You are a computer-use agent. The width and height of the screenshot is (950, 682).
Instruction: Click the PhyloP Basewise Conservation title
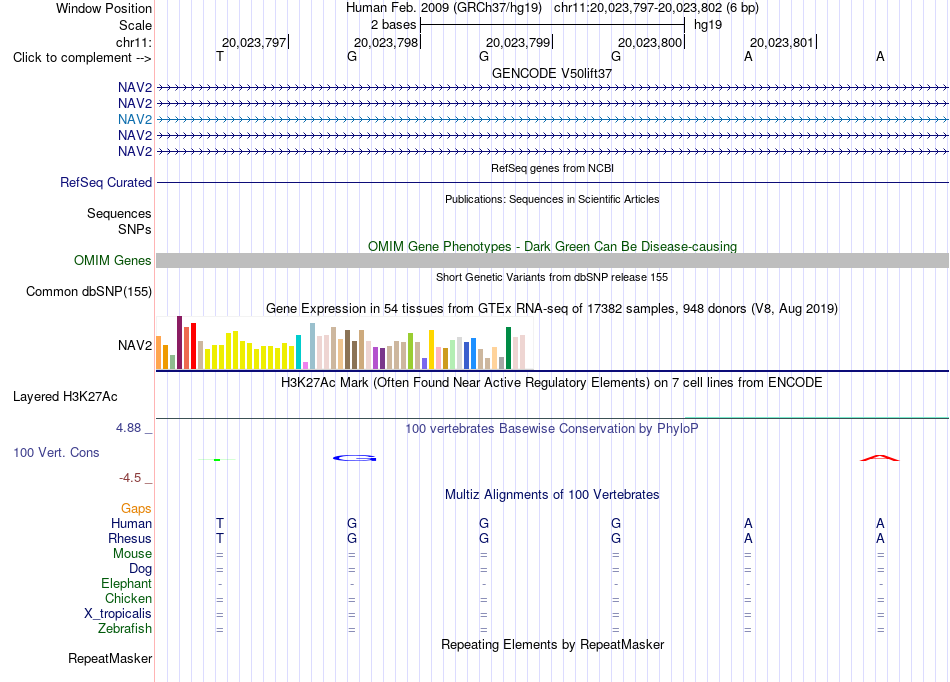tap(552, 429)
